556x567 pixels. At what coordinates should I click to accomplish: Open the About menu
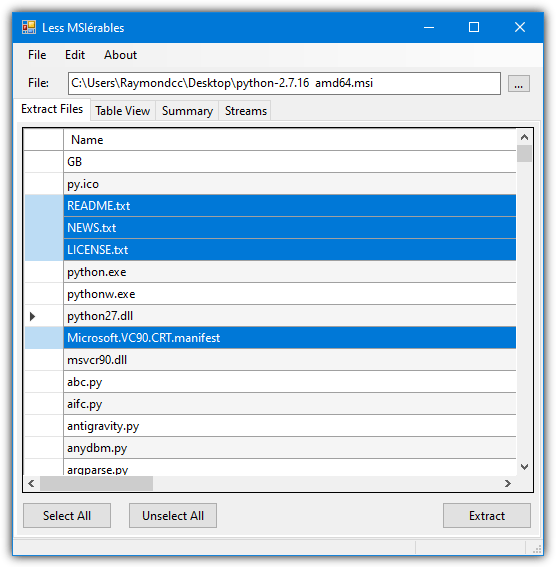click(x=120, y=55)
